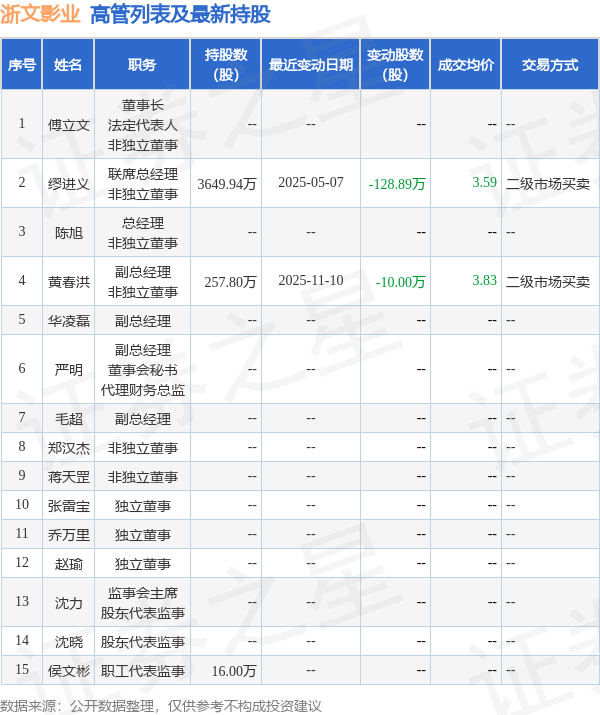Click 严明's 代理财务总监 position text
Screen dimensions: 600x715
[x=142, y=390]
